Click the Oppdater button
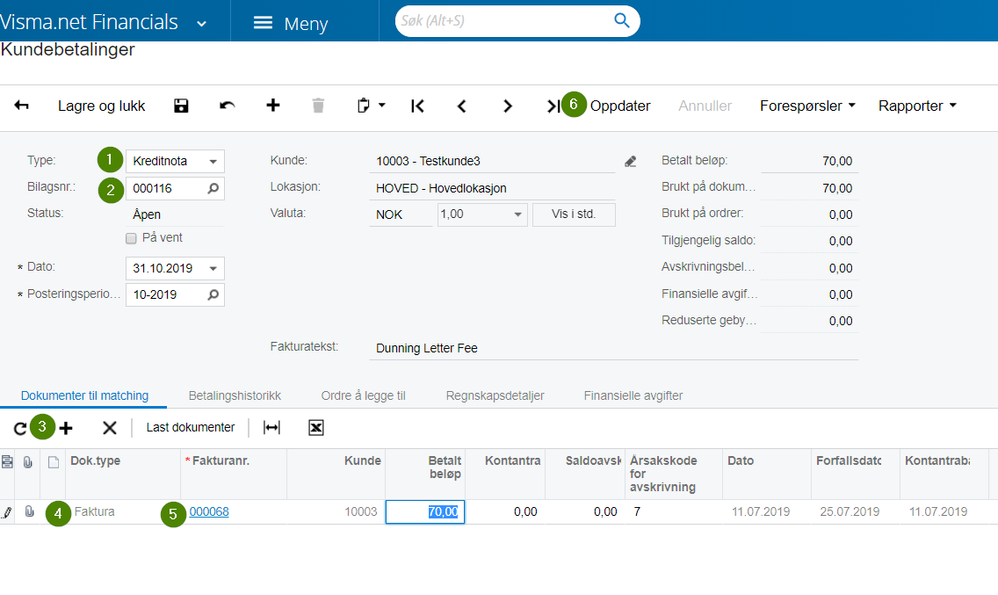Viewport: 998px width, 595px height. [x=620, y=106]
